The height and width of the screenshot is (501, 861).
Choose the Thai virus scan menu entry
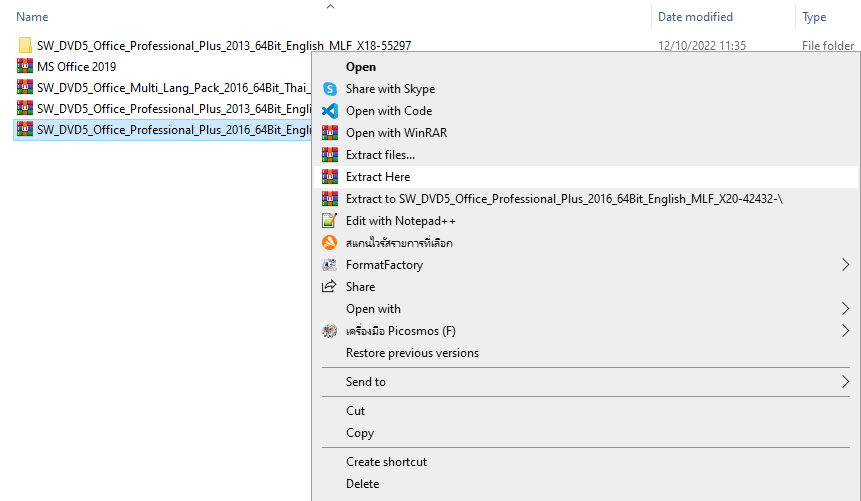click(399, 243)
